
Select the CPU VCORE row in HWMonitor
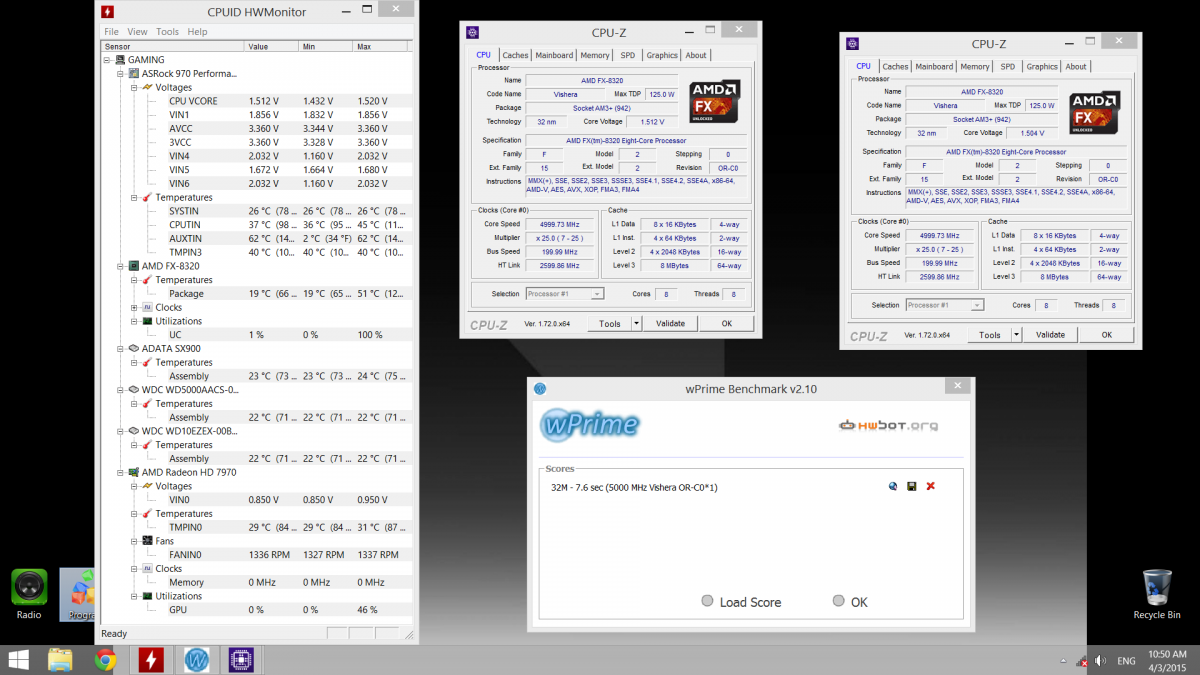click(x=257, y=101)
